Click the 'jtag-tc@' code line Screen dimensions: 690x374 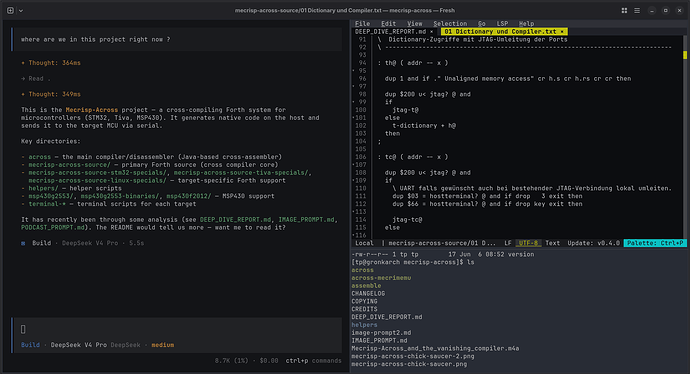point(407,220)
